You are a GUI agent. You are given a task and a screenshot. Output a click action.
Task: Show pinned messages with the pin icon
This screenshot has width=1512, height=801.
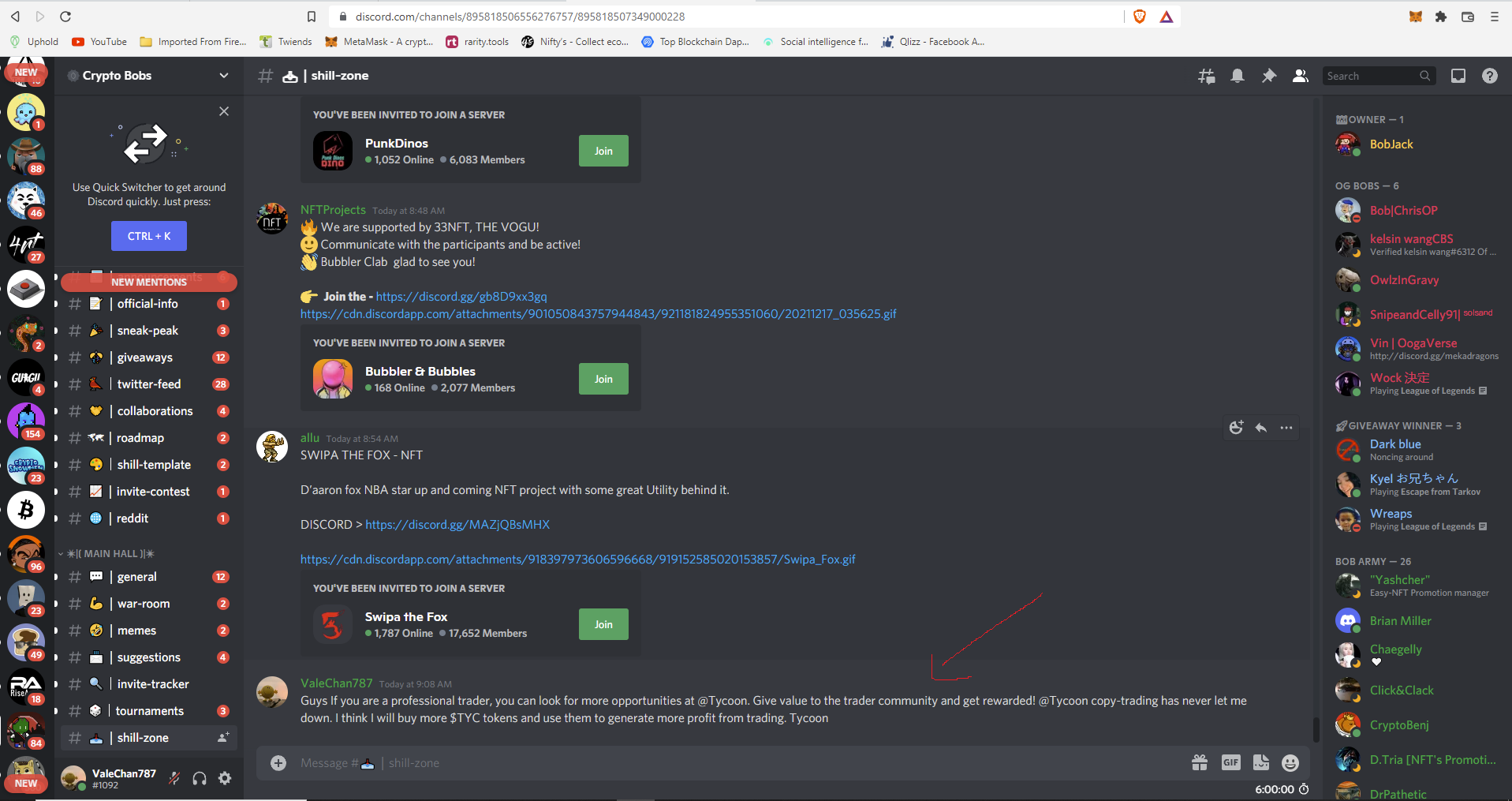click(x=1269, y=76)
